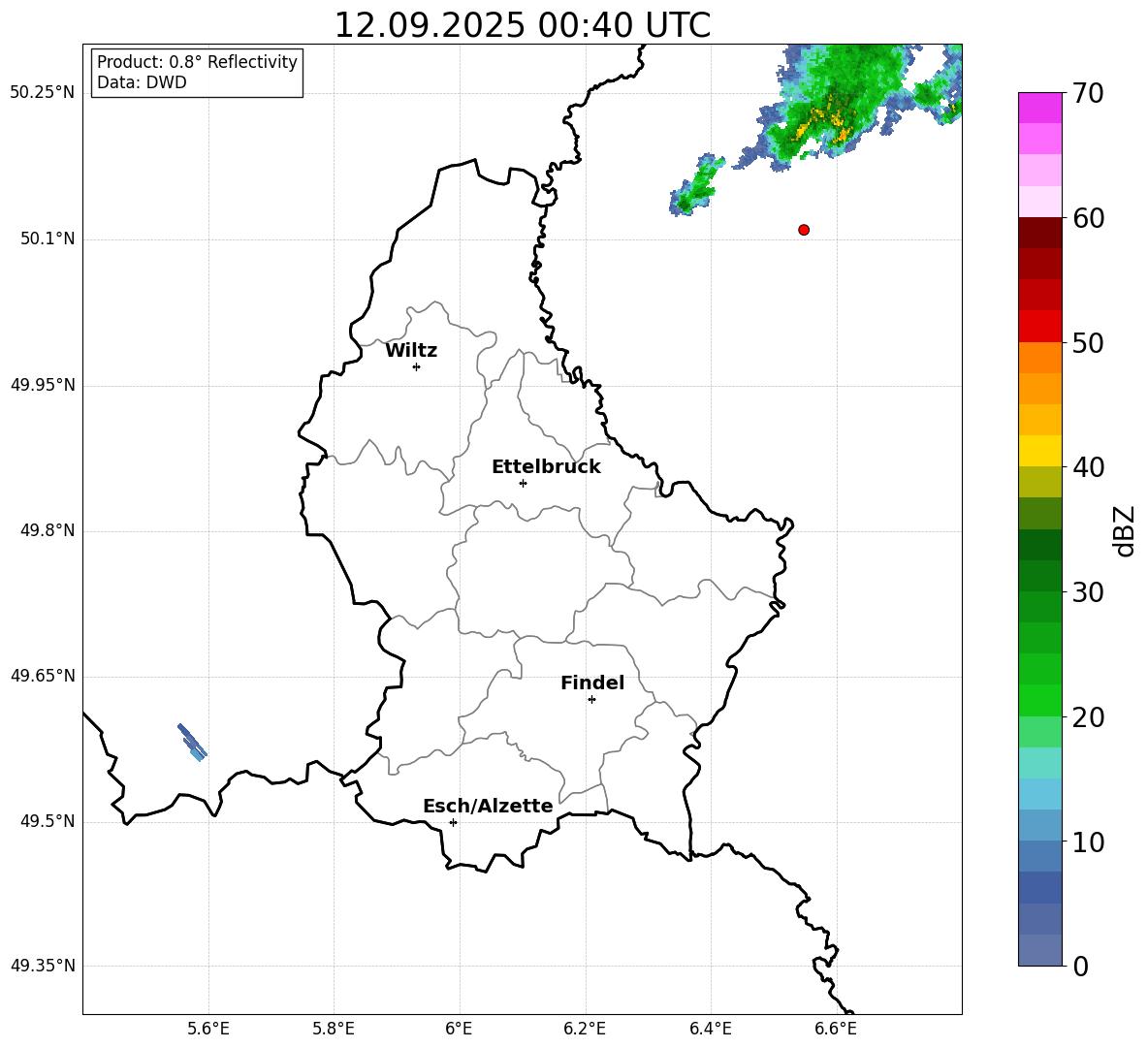
Task: Click the 50.1°N latitude label
Action: 48,239
